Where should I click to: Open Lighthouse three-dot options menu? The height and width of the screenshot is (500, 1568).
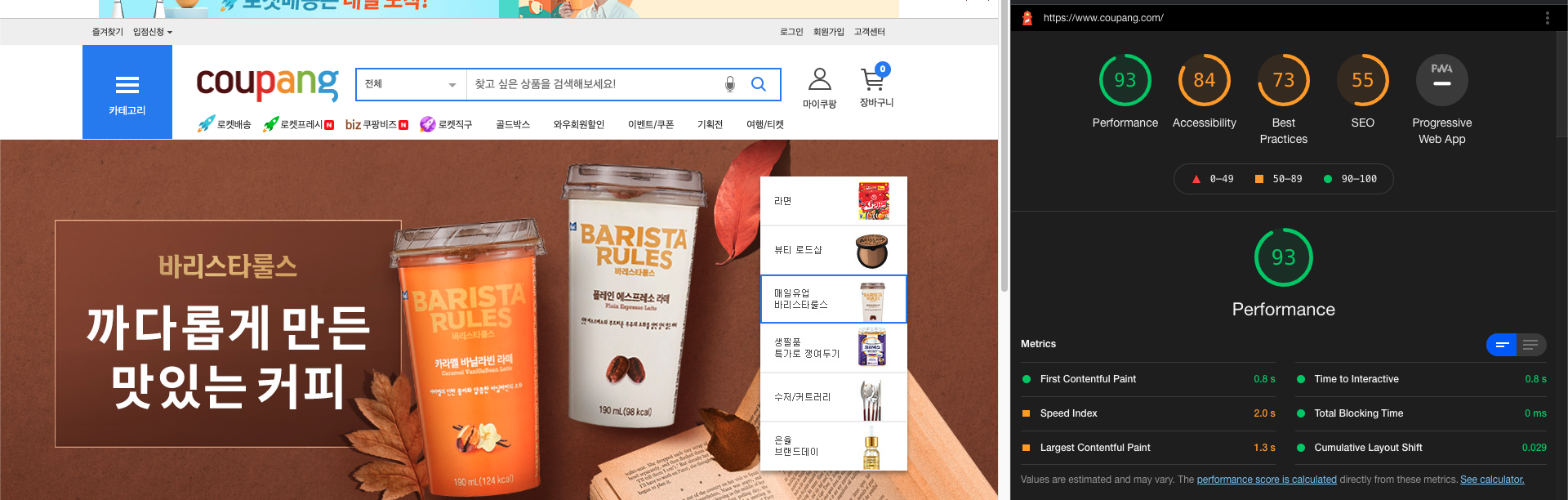point(1547,18)
